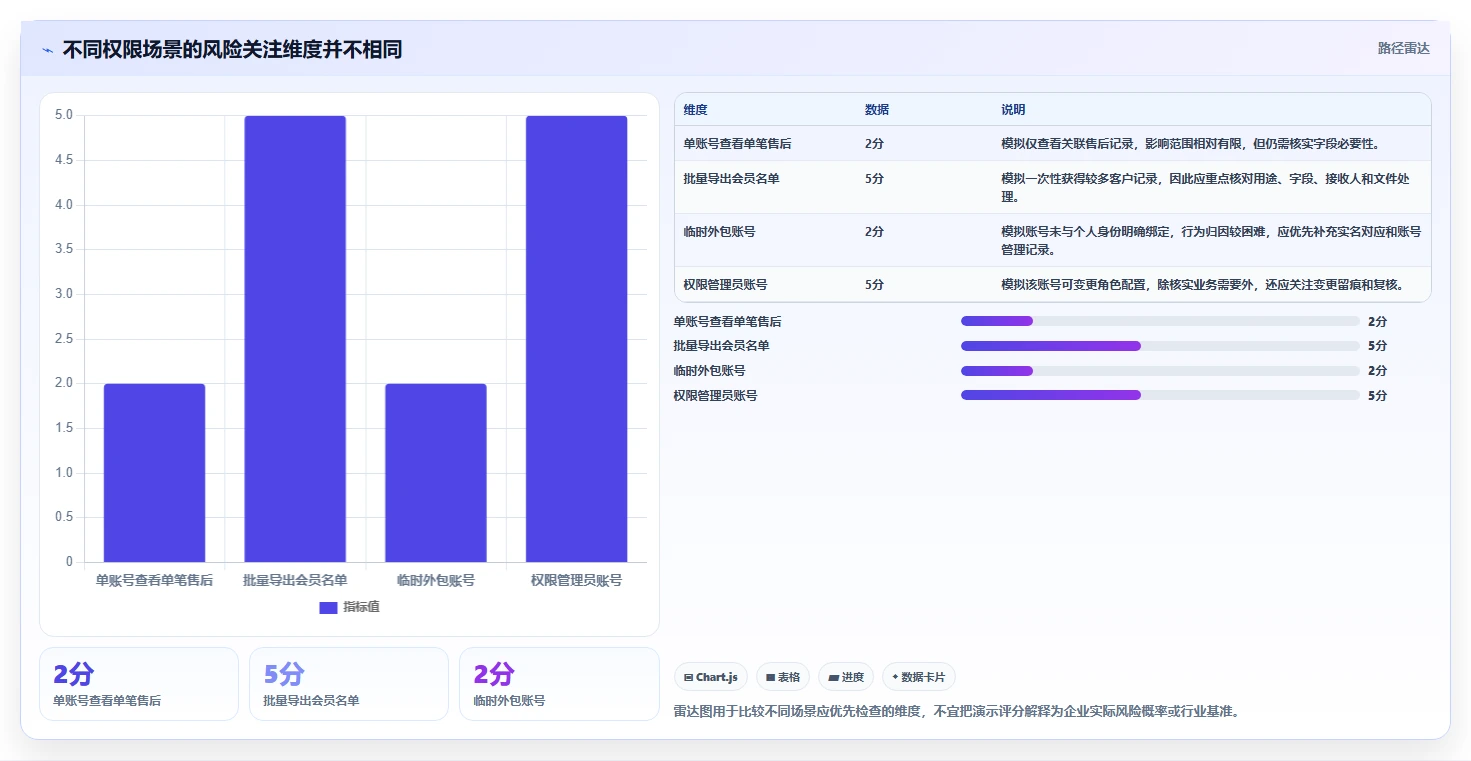The image size is (1471, 761).
Task: Click the 路径雷达 label in the header
Action: pyautogui.click(x=1403, y=48)
